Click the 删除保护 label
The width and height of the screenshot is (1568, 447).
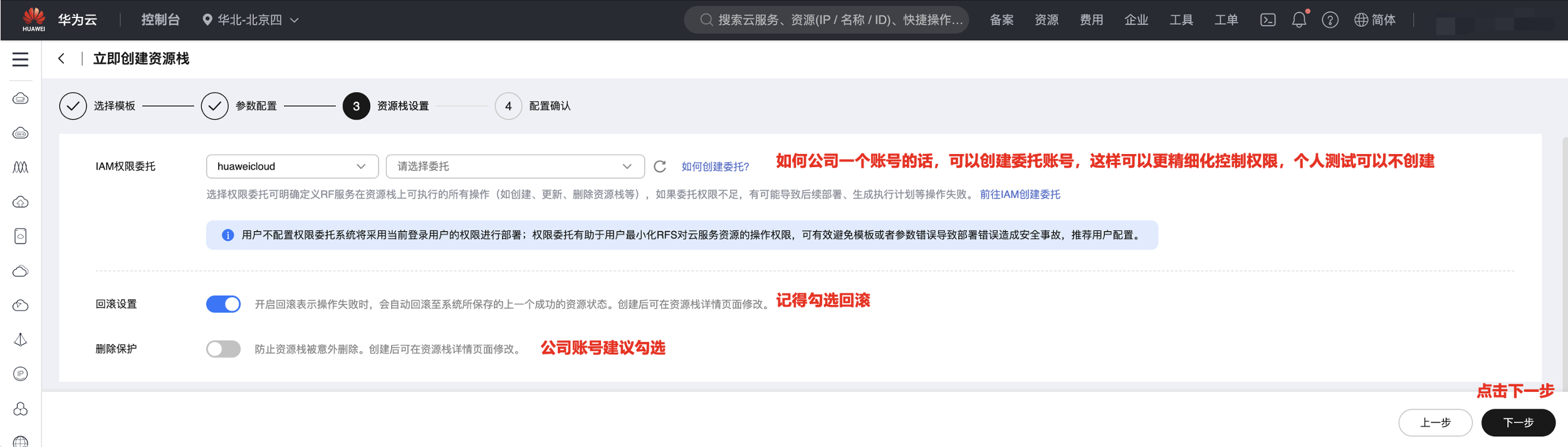pos(116,349)
